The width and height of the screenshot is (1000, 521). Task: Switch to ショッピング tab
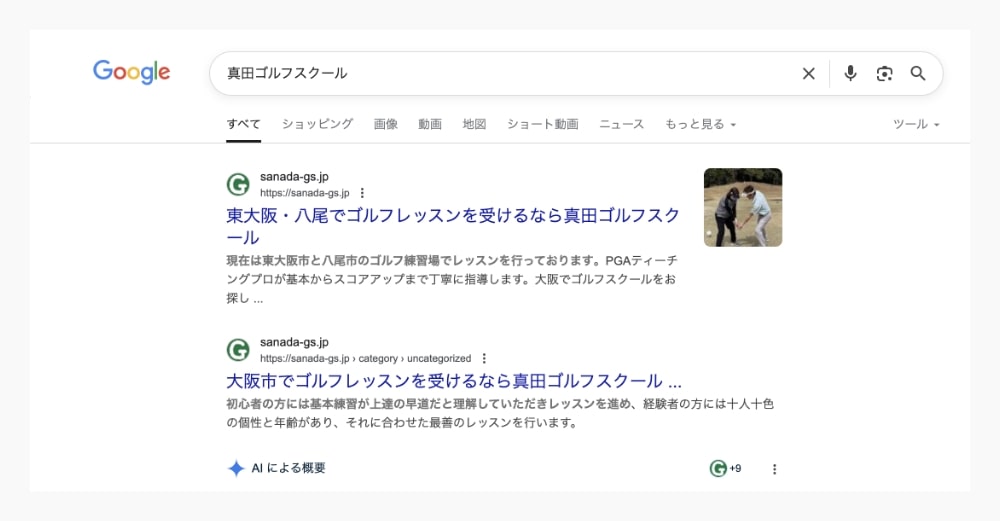click(x=318, y=124)
